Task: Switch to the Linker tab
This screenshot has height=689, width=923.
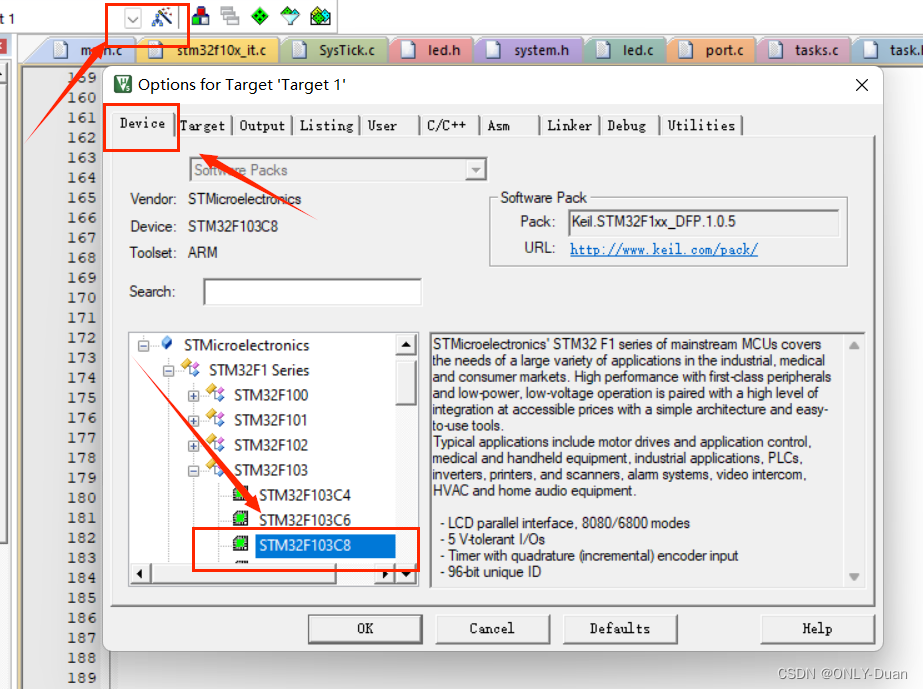Action: [569, 126]
